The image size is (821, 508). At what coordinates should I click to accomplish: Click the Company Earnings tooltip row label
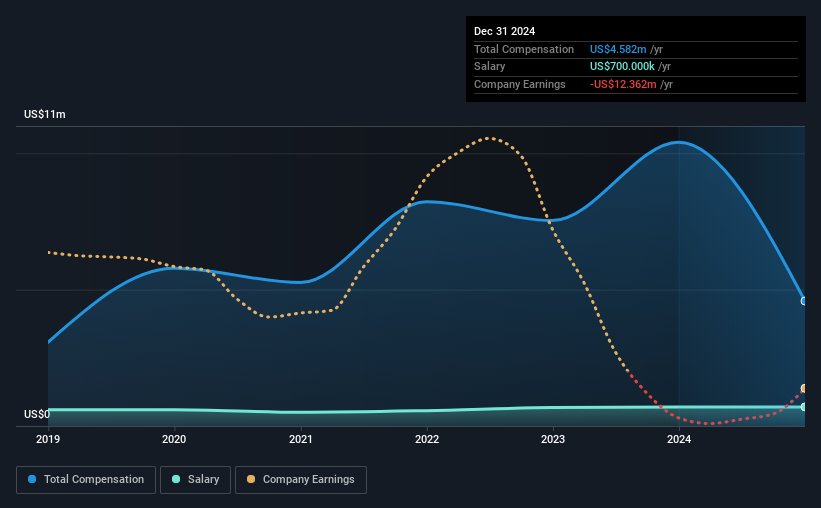tap(519, 84)
